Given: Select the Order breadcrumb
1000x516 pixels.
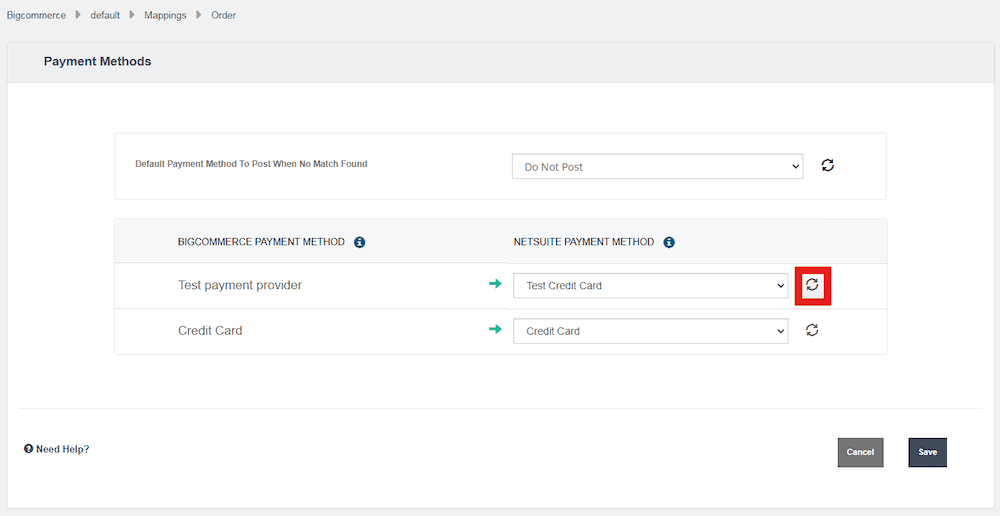Looking at the screenshot, I should (x=224, y=15).
